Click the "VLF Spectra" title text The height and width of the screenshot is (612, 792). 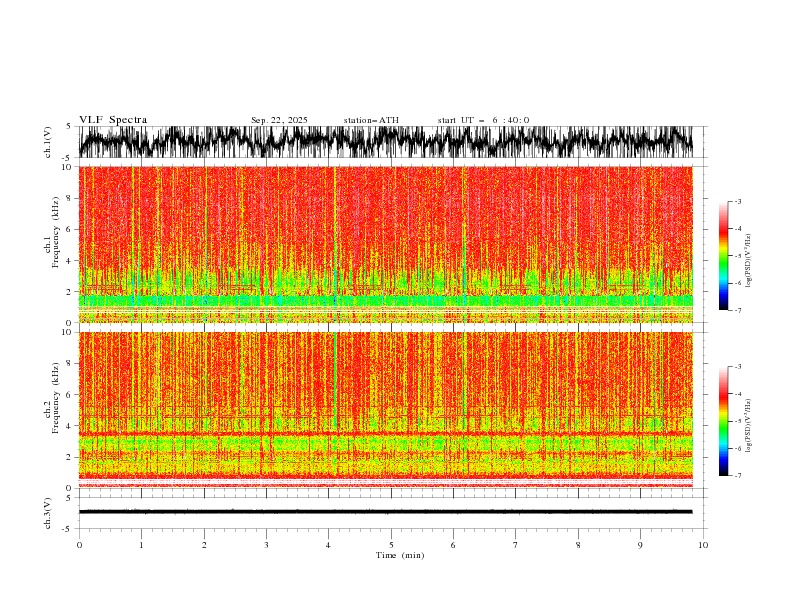(x=113, y=120)
